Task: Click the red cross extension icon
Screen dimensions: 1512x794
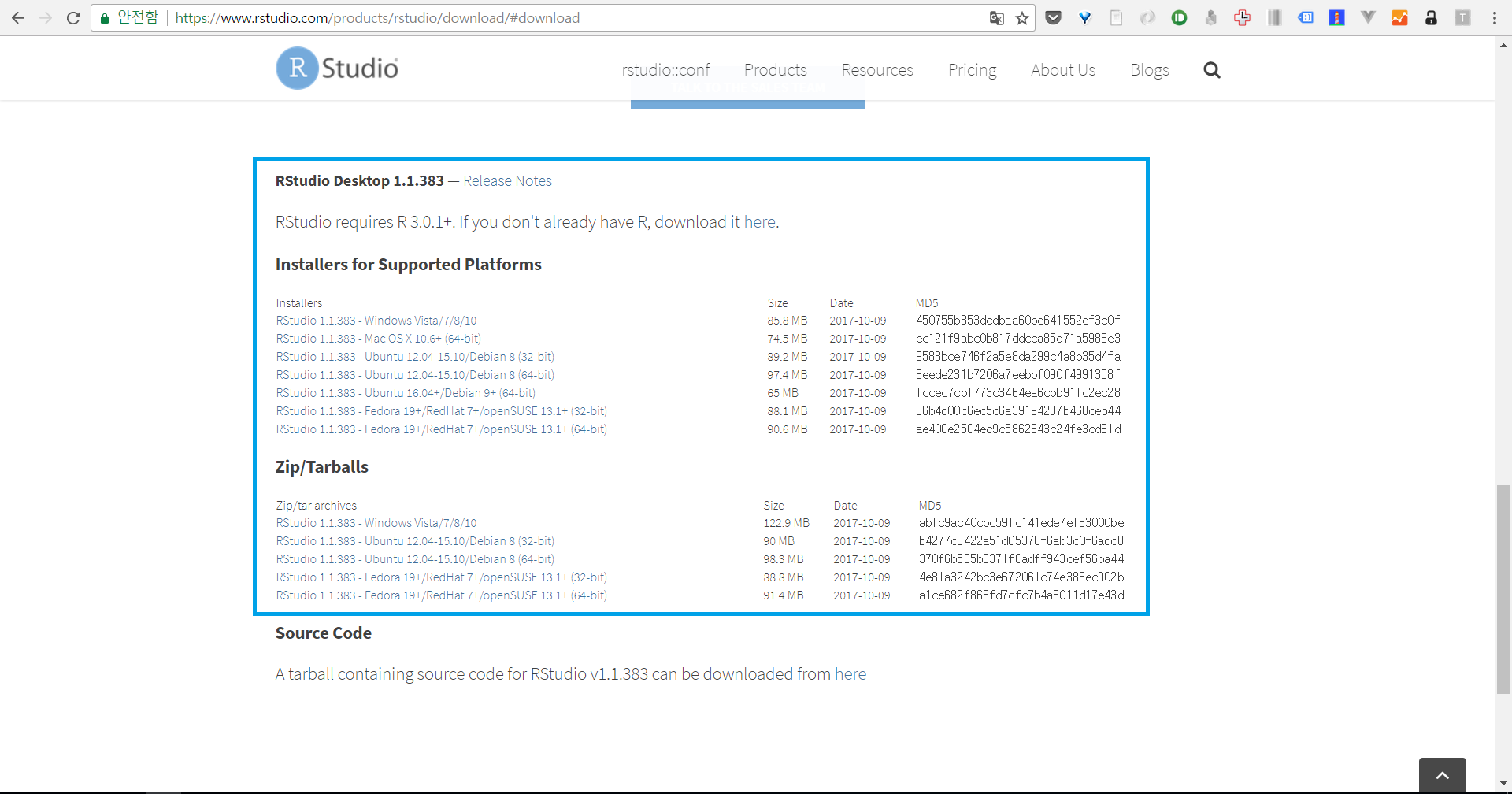Action: 1242,17
